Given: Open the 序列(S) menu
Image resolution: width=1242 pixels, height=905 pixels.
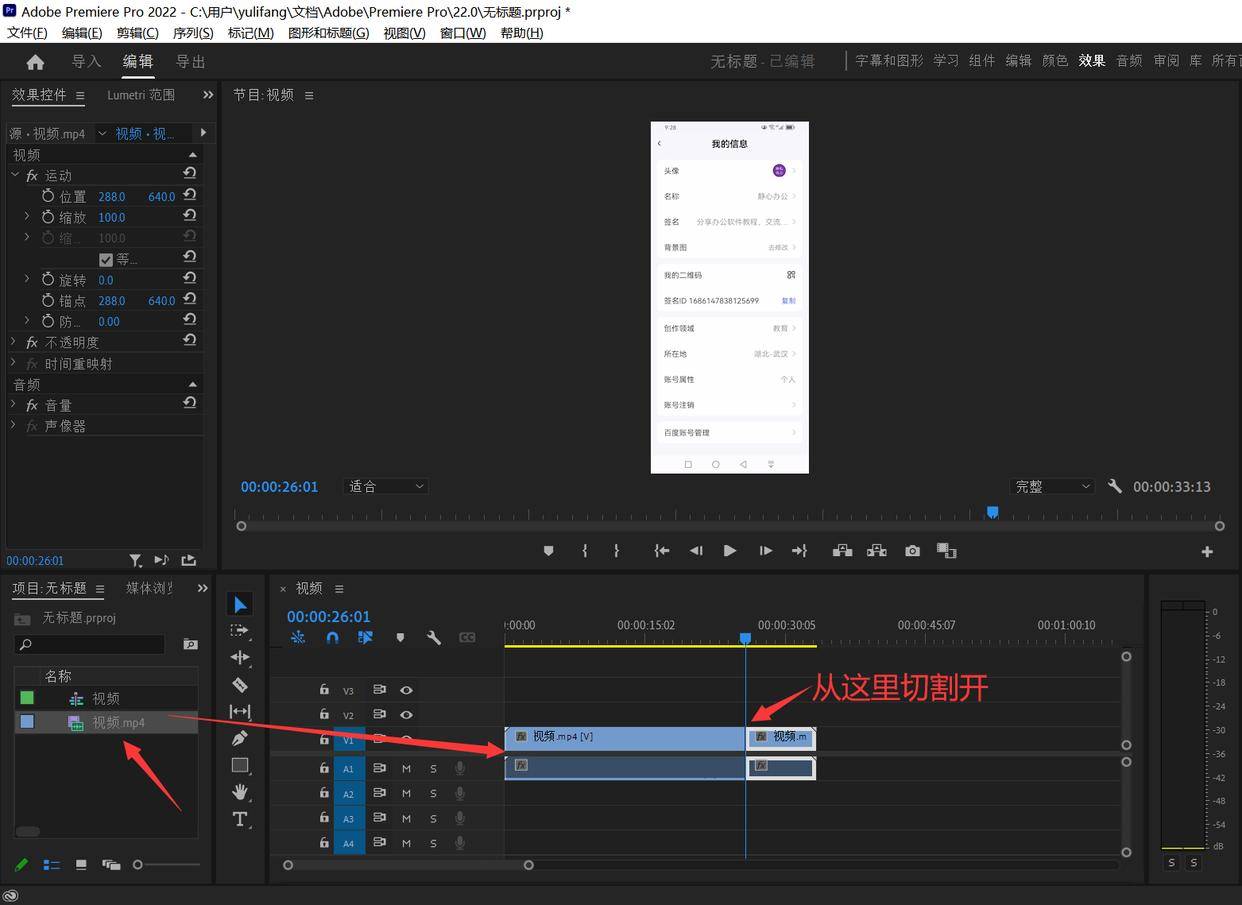Looking at the screenshot, I should point(193,33).
